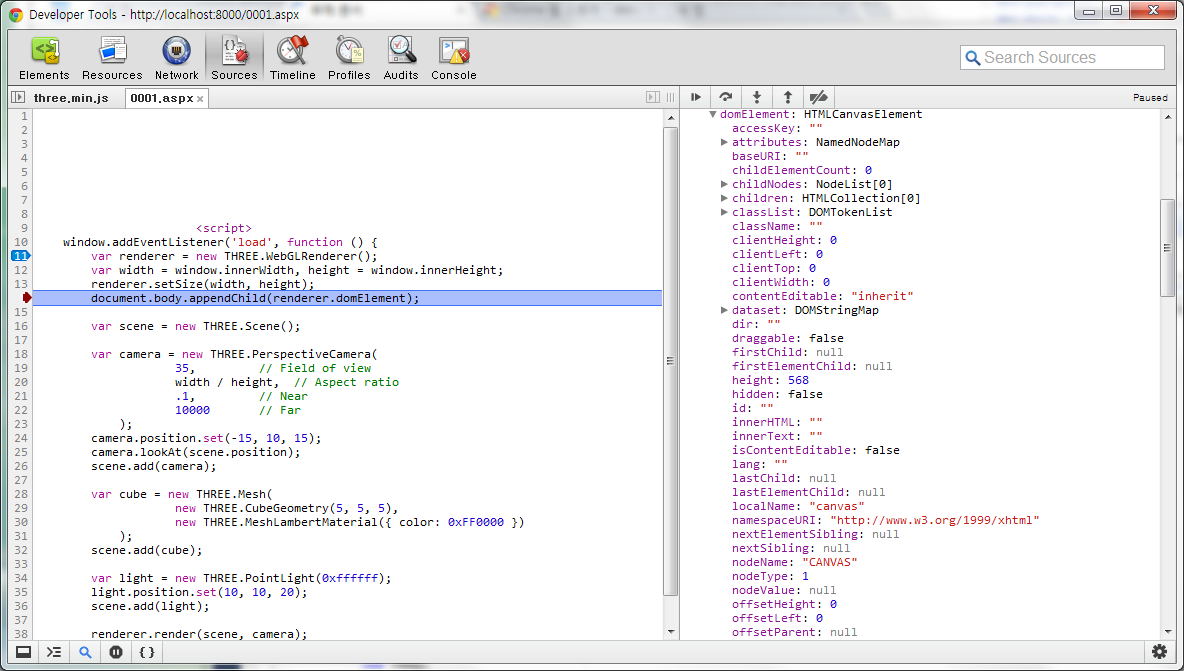Image resolution: width=1184 pixels, height=671 pixels.
Task: Toggle pause on exceptions button
Action: coord(116,652)
